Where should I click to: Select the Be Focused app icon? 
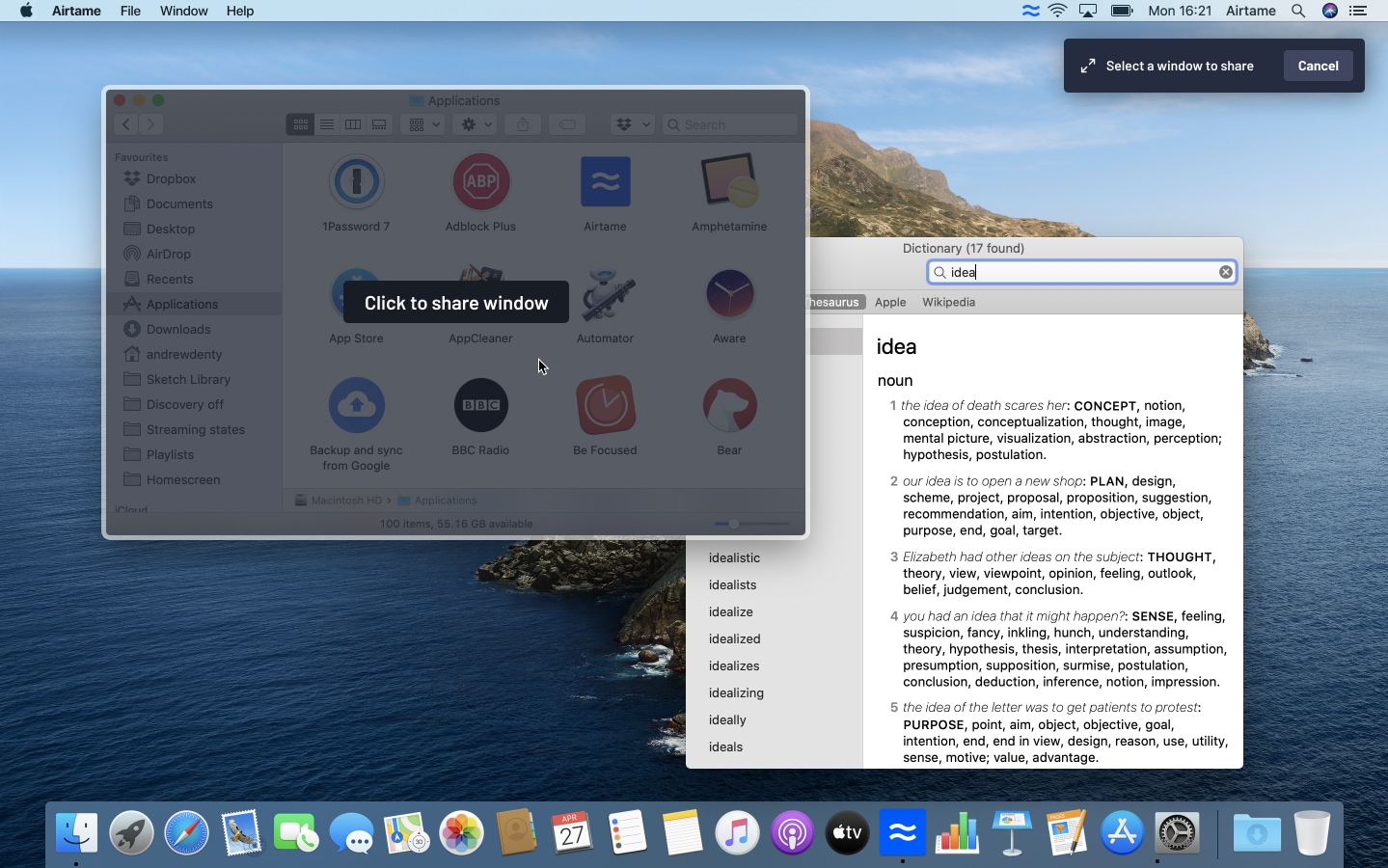pyautogui.click(x=605, y=405)
